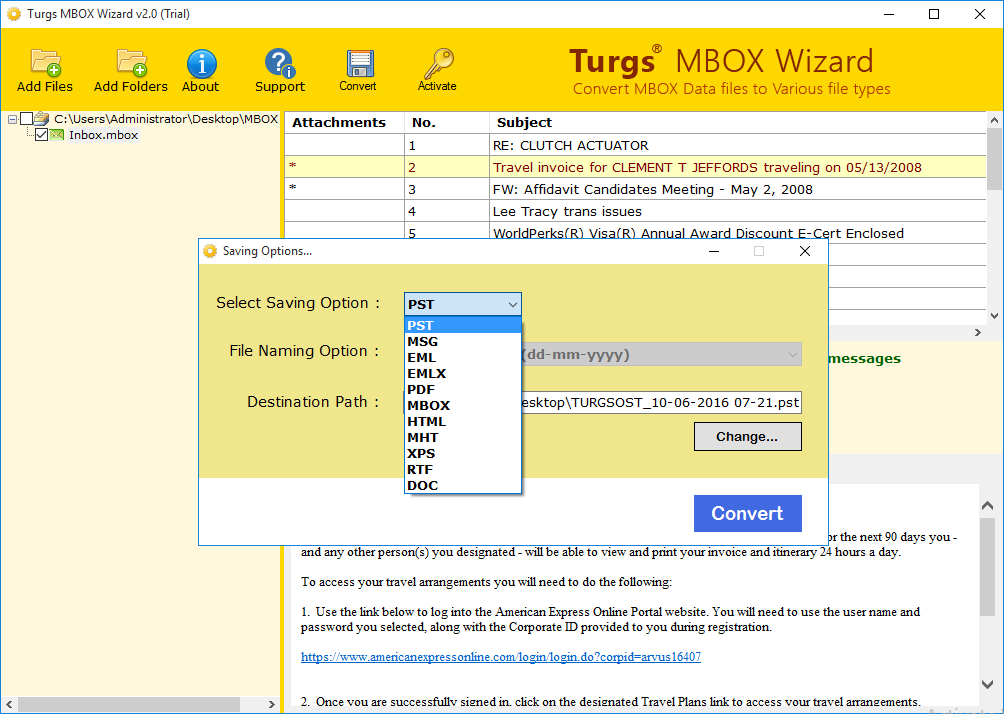Choose RTF from the saving option list
Viewport: 1004px width, 714px height.
[464, 469]
